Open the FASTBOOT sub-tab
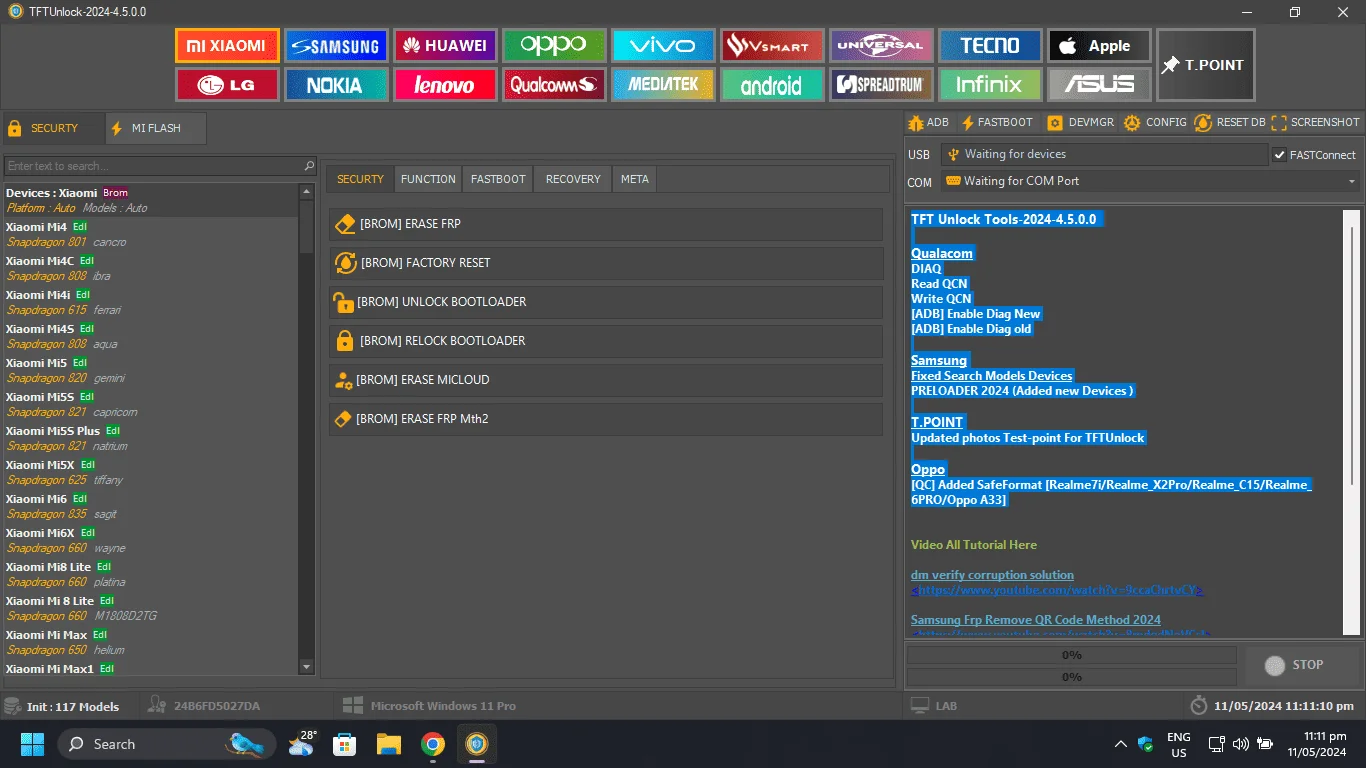 point(498,179)
